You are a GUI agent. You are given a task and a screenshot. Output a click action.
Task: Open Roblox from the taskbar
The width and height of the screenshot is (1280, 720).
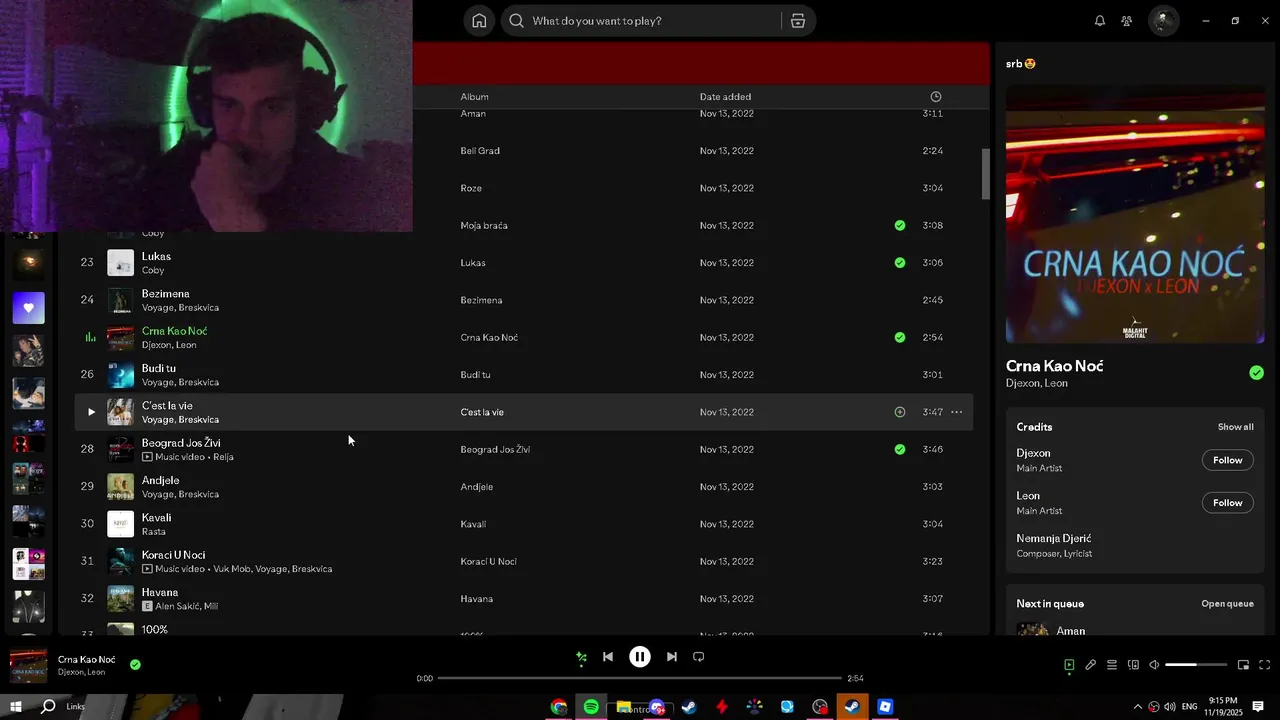[885, 707]
